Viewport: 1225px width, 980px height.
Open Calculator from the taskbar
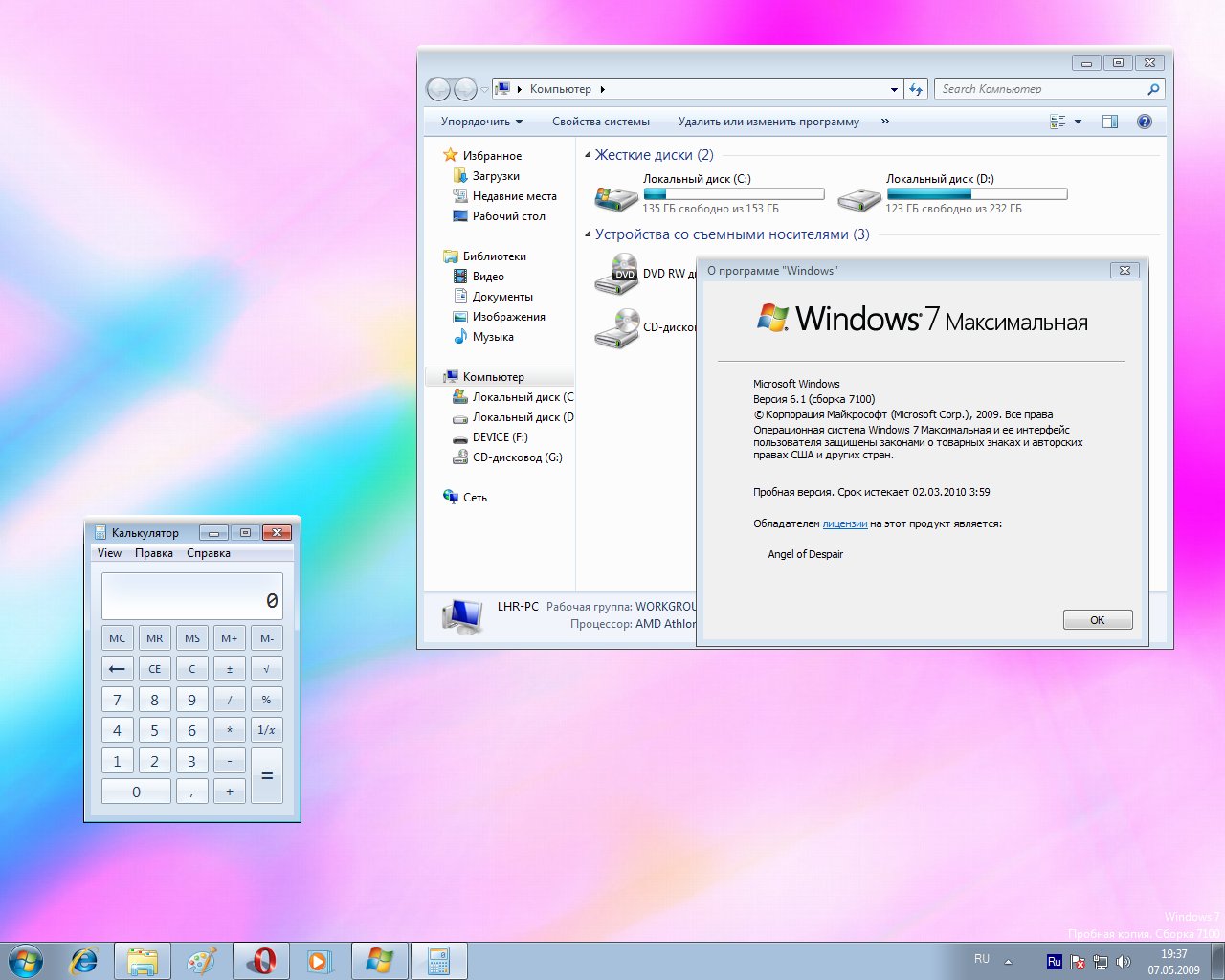[439, 960]
